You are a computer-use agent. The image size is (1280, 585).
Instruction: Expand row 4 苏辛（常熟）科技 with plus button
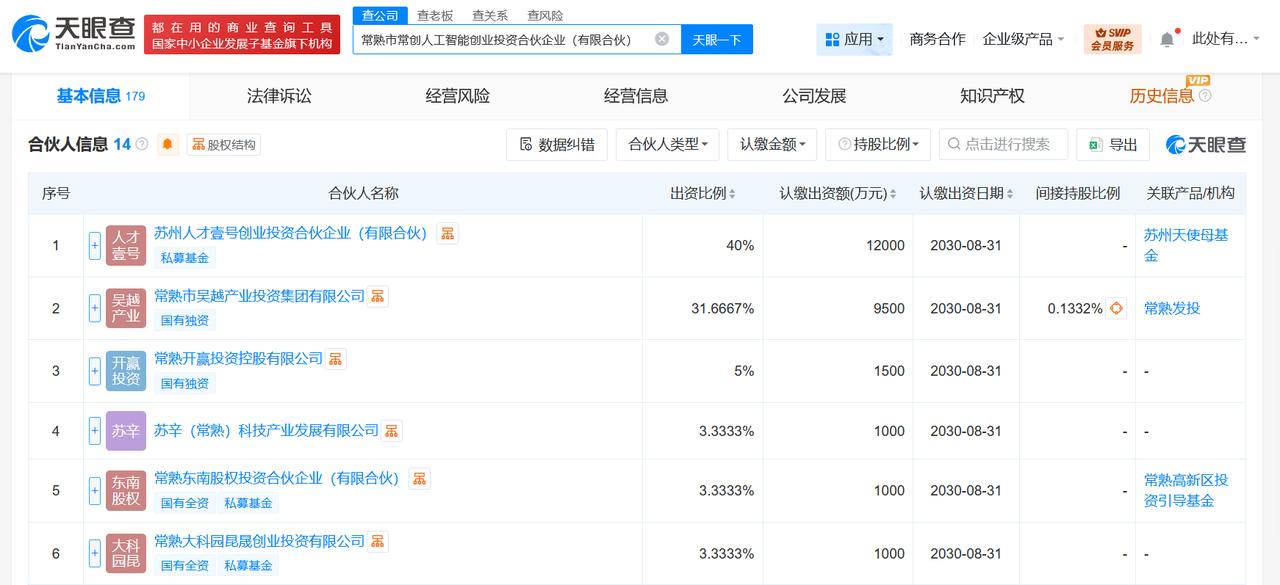pos(95,431)
